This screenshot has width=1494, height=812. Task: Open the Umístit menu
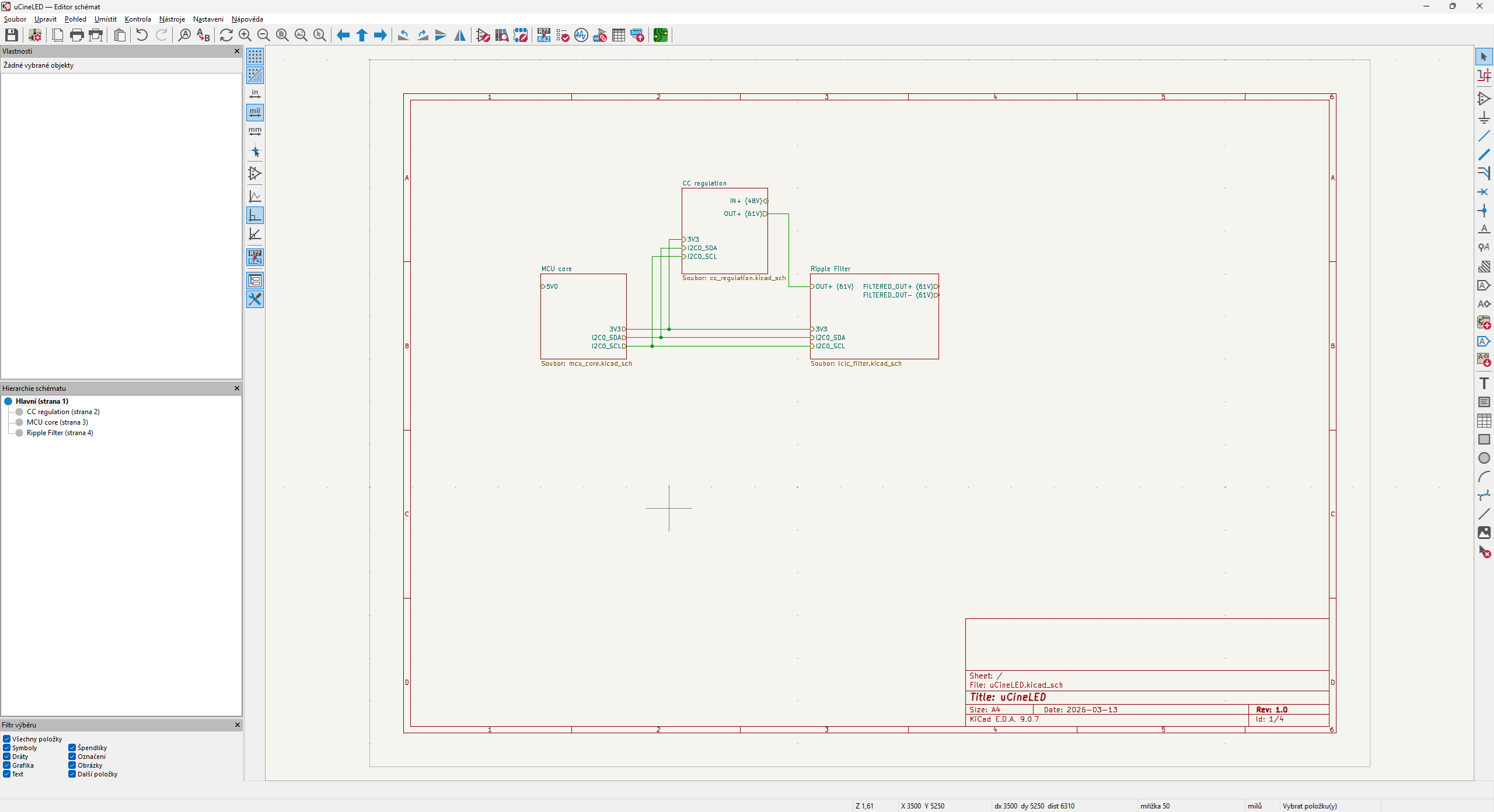tap(105, 19)
